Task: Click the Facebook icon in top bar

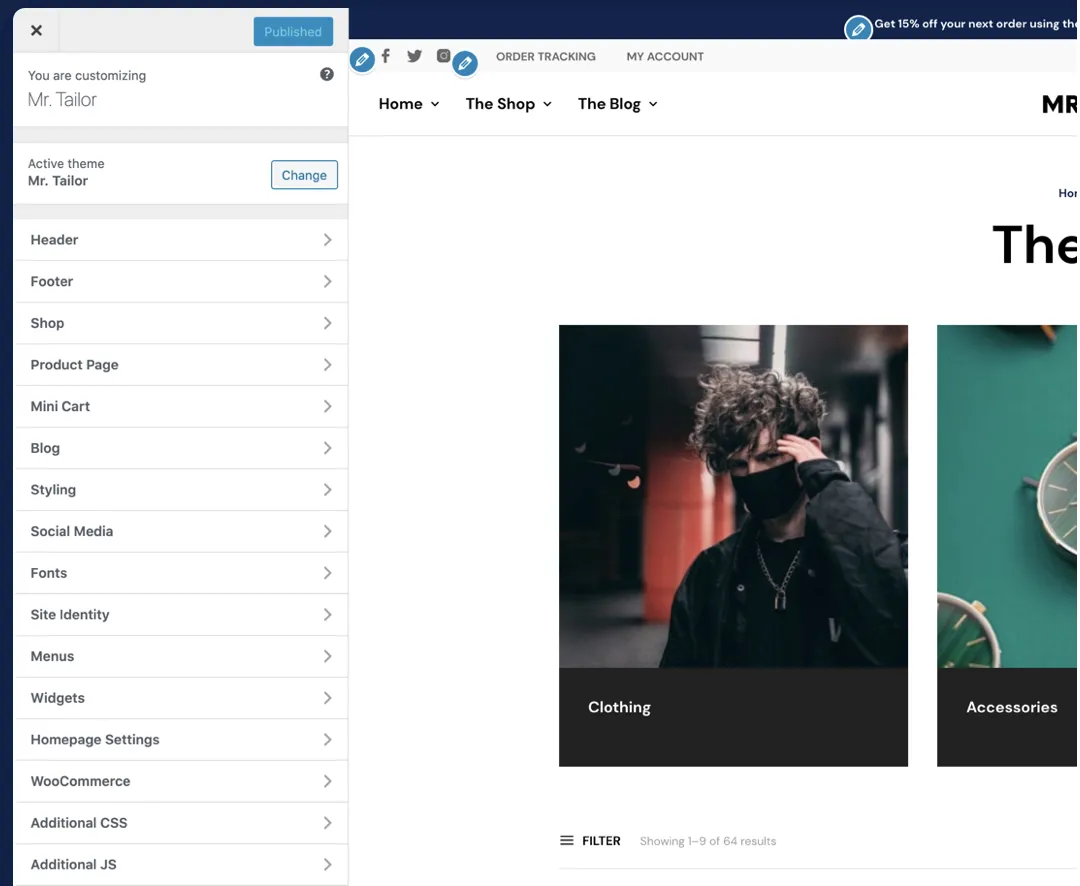Action: coord(386,56)
